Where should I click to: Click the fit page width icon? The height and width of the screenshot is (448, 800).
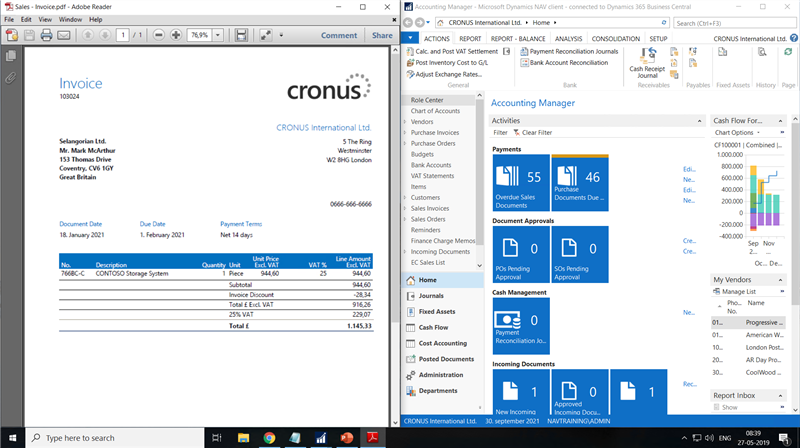(x=241, y=35)
